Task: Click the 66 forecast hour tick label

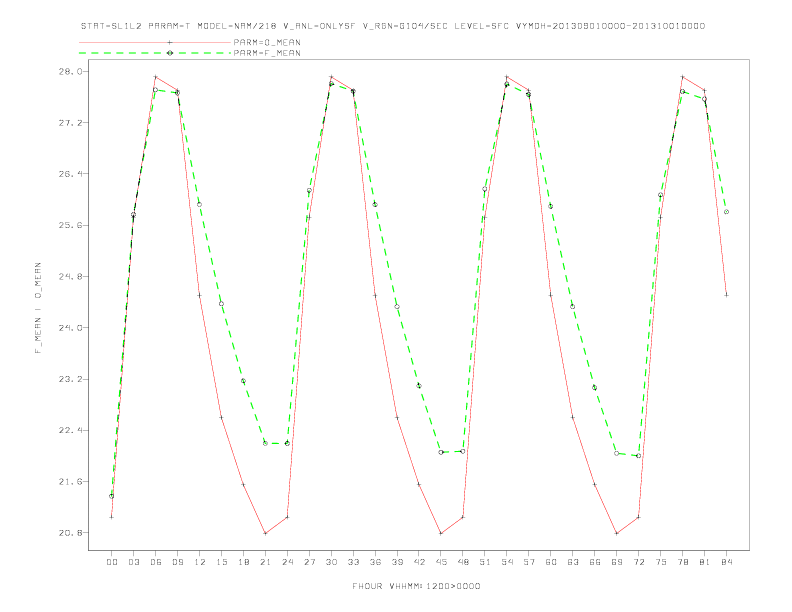Action: pyautogui.click(x=595, y=562)
